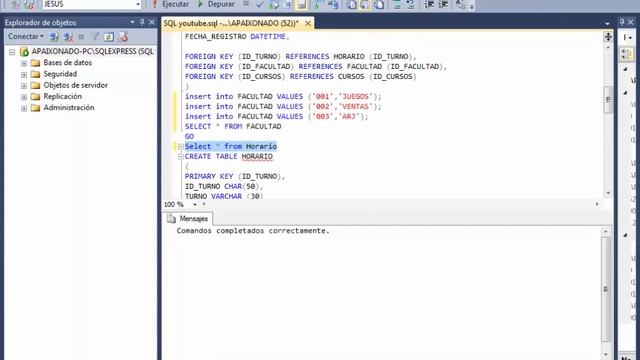Click the Object Explorer filter icon
This screenshot has height=360, width=640.
pyautogui.click(x=95, y=37)
